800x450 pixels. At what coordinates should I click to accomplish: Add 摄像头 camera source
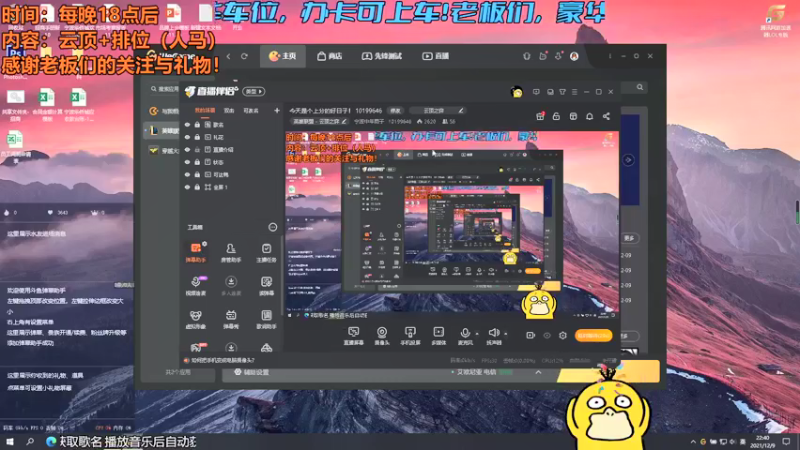tap(382, 336)
